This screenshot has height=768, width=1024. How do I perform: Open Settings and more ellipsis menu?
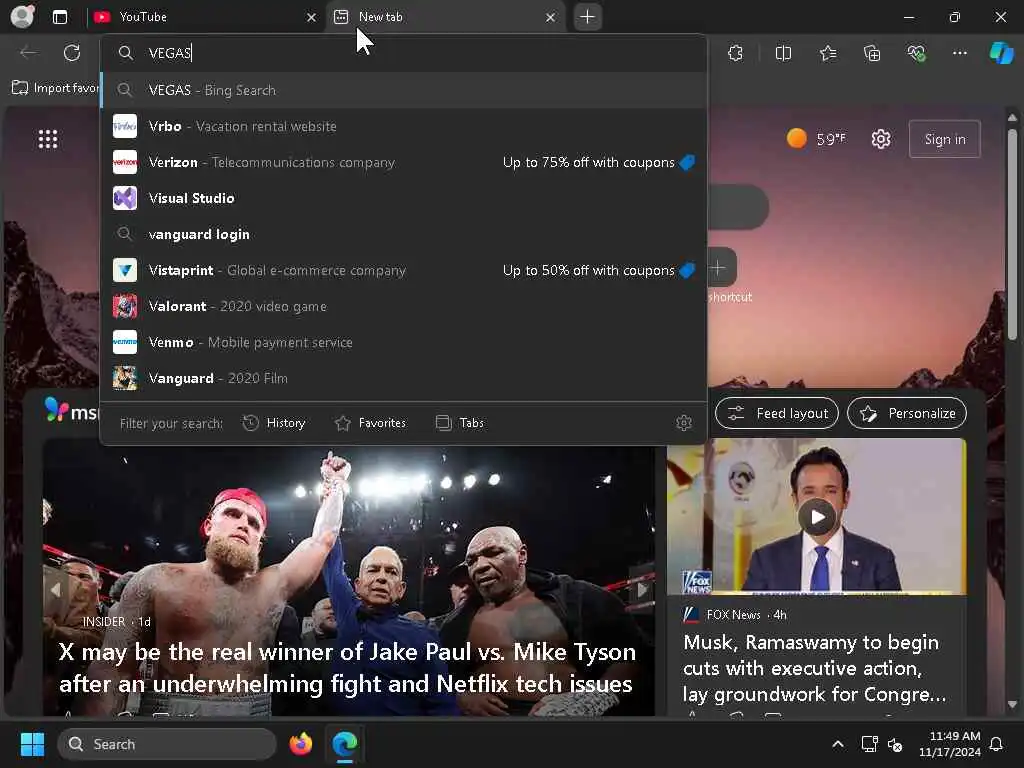tap(959, 53)
